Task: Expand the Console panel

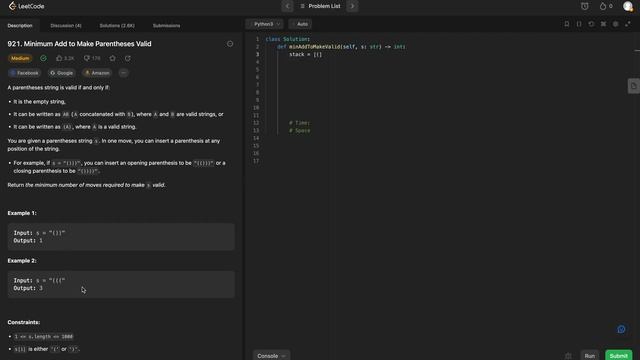Action: tap(271, 356)
